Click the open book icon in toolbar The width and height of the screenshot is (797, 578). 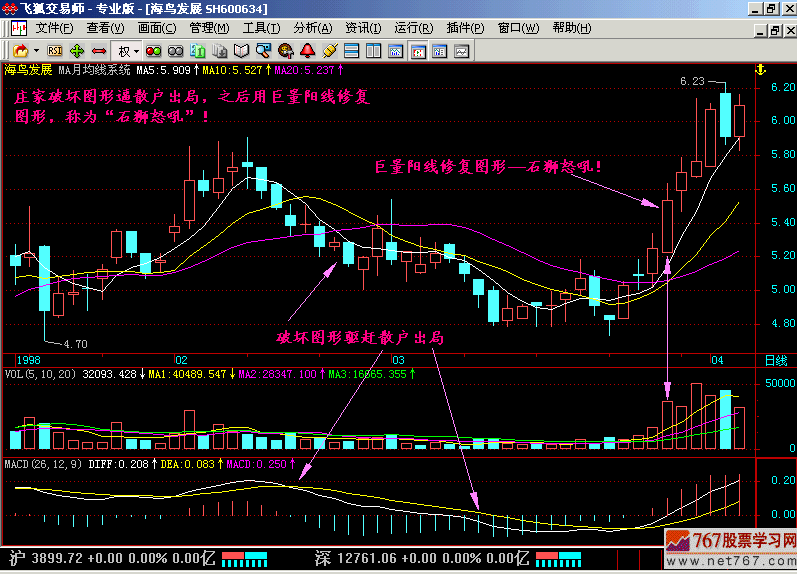(240, 50)
